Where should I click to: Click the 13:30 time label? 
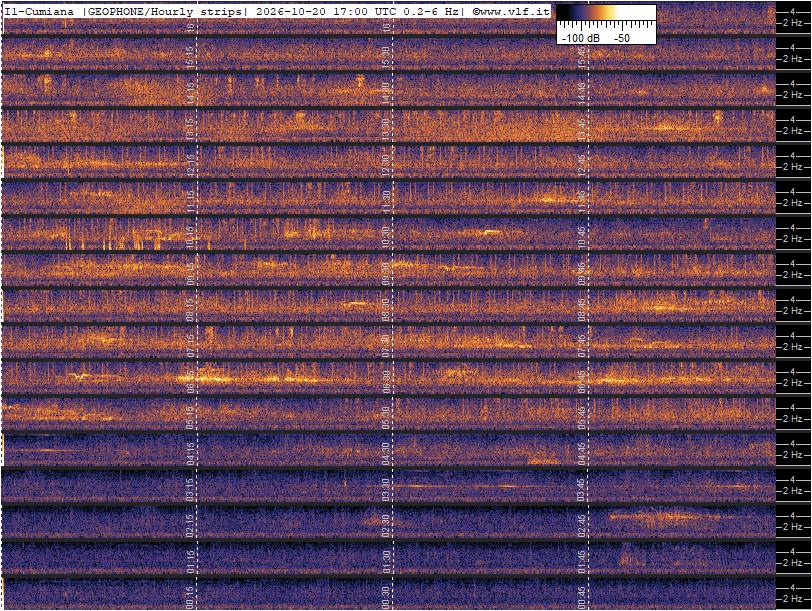tap(386, 129)
